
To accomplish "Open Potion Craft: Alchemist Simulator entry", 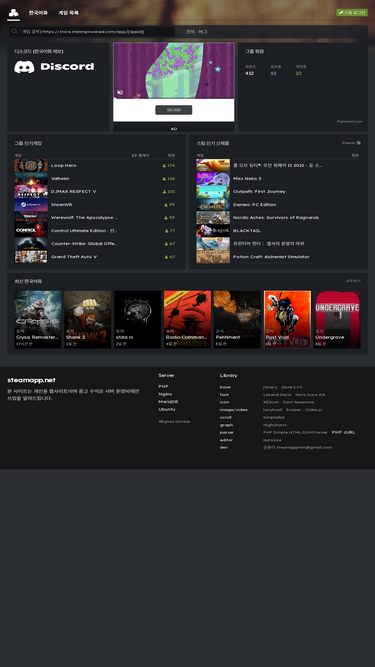I will (278, 257).
